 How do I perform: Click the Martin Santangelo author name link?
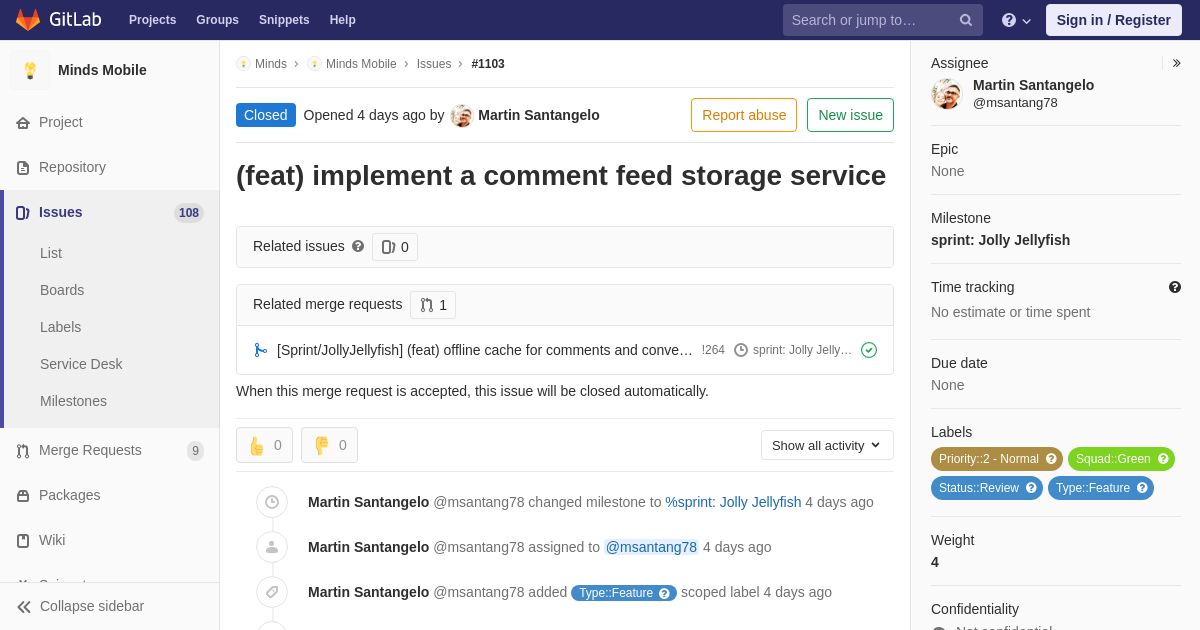pyautogui.click(x=539, y=115)
